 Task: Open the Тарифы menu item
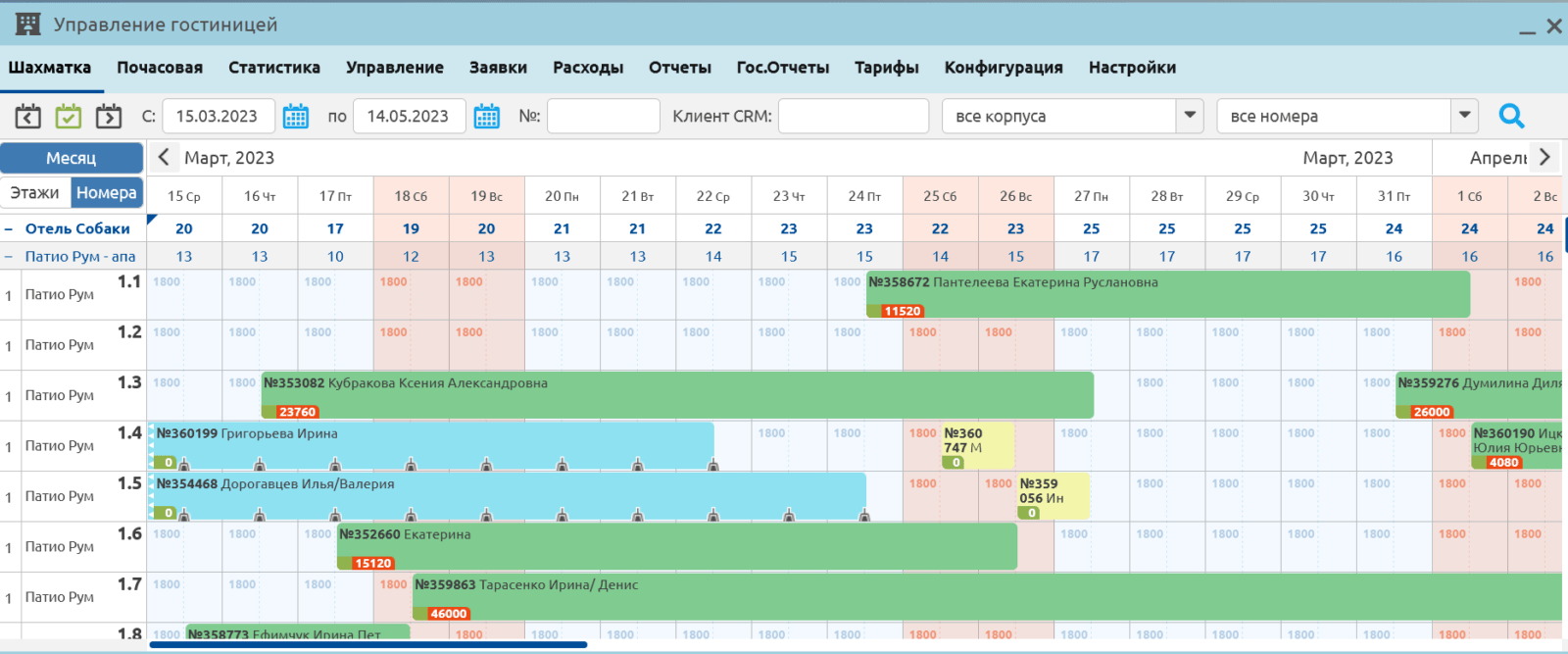886,68
